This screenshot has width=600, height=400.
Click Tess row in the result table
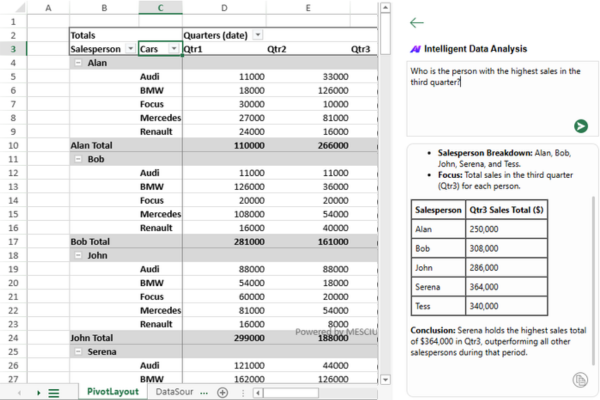tap(479, 306)
